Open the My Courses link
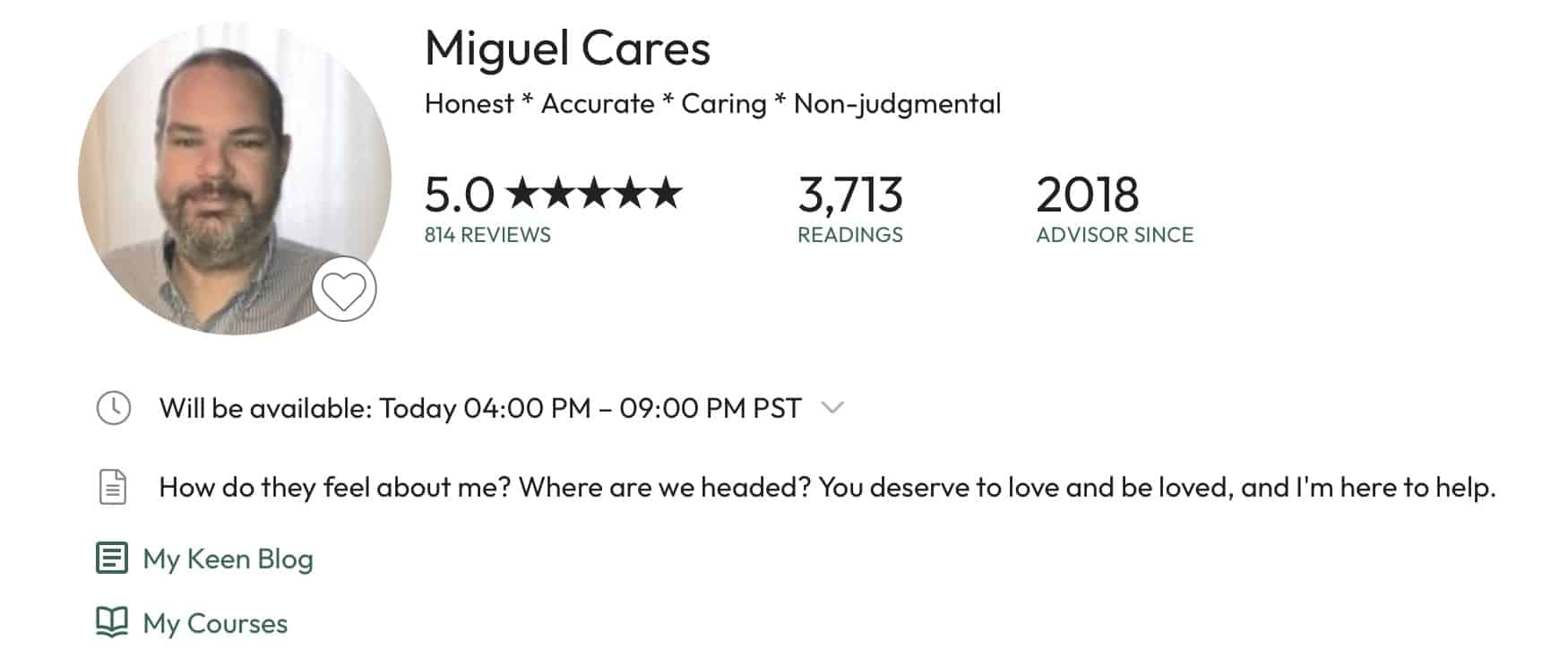1568x667 pixels. [x=215, y=623]
